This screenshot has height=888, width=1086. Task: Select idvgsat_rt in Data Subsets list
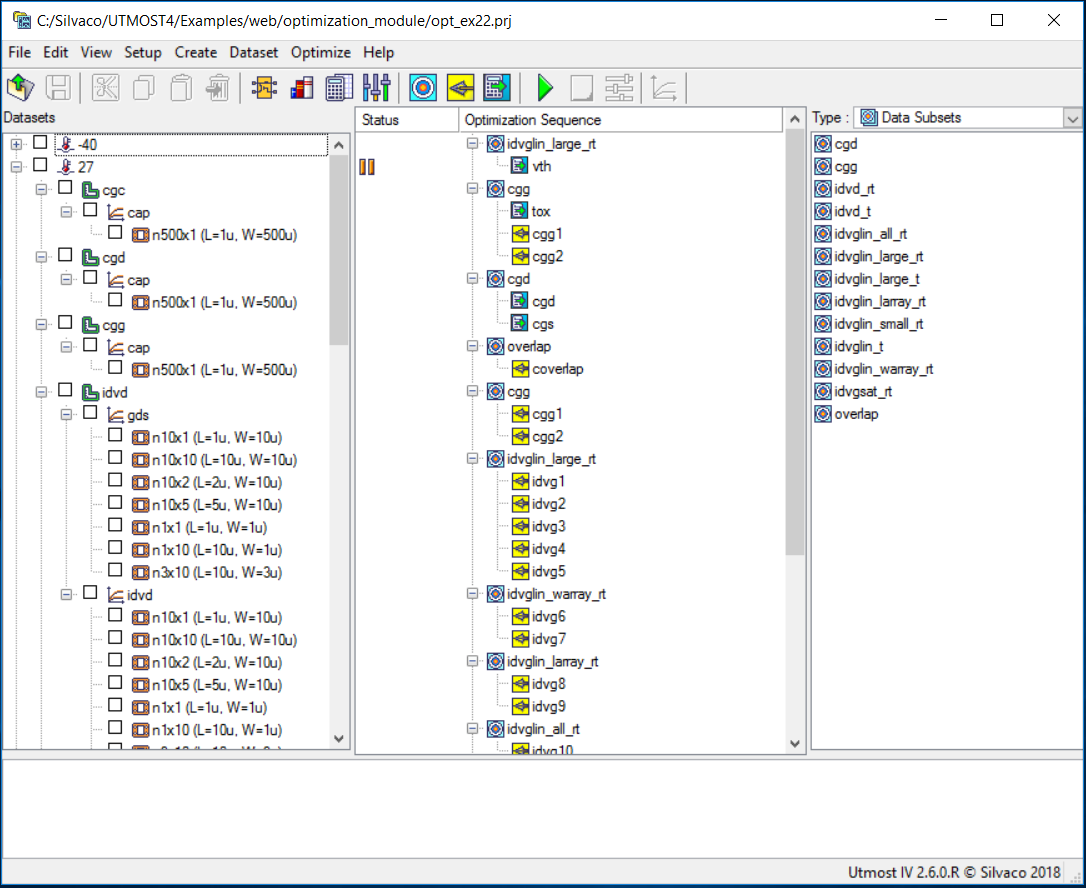pos(863,392)
